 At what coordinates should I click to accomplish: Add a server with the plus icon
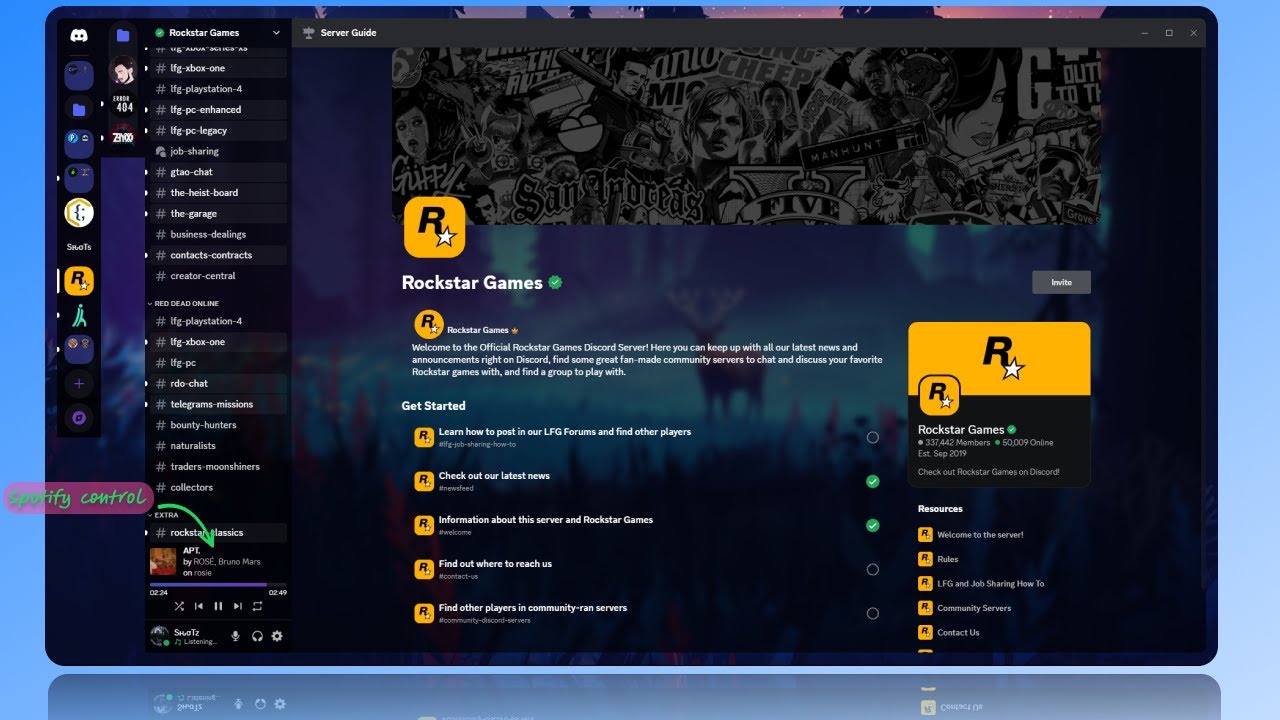79,383
